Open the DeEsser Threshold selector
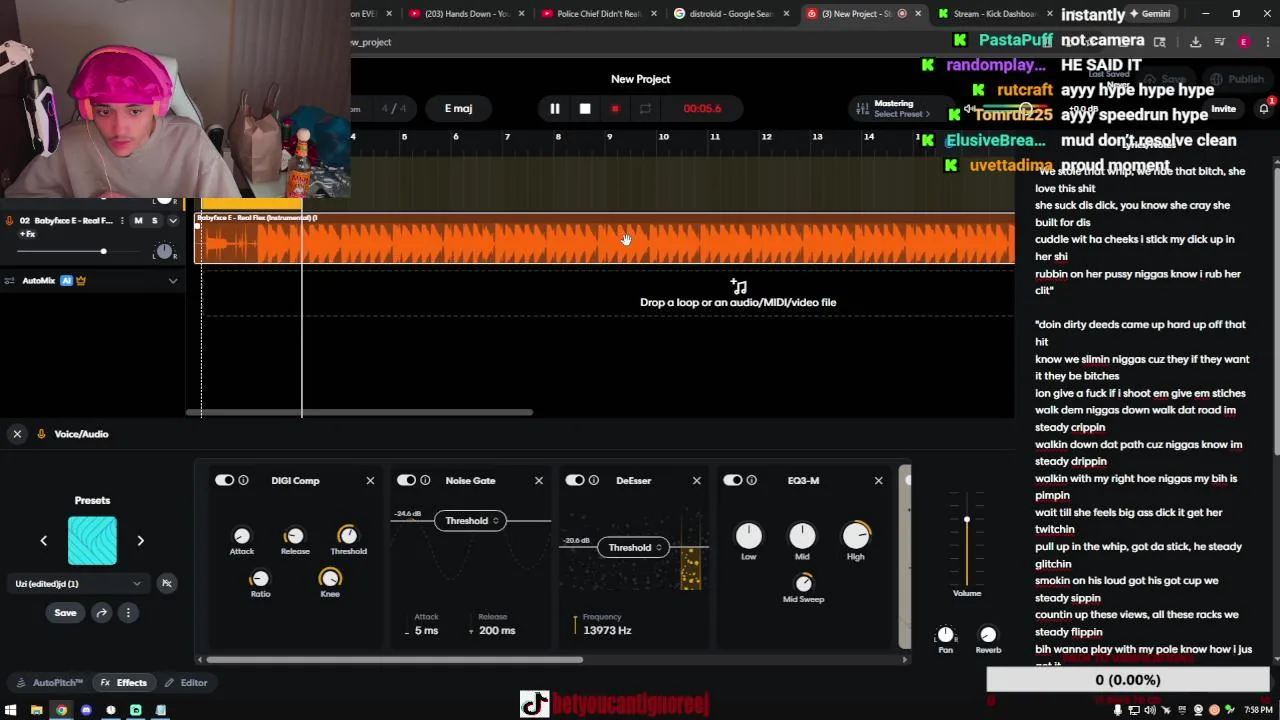This screenshot has height=720, width=1280. click(x=633, y=548)
